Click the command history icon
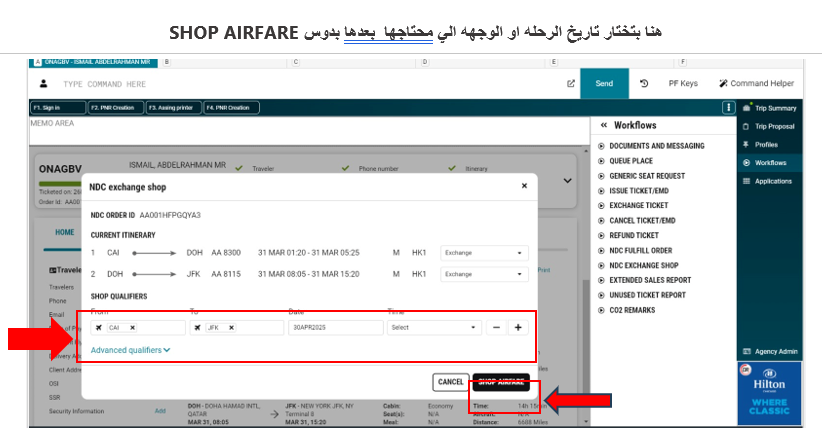822x443 pixels. [644, 83]
